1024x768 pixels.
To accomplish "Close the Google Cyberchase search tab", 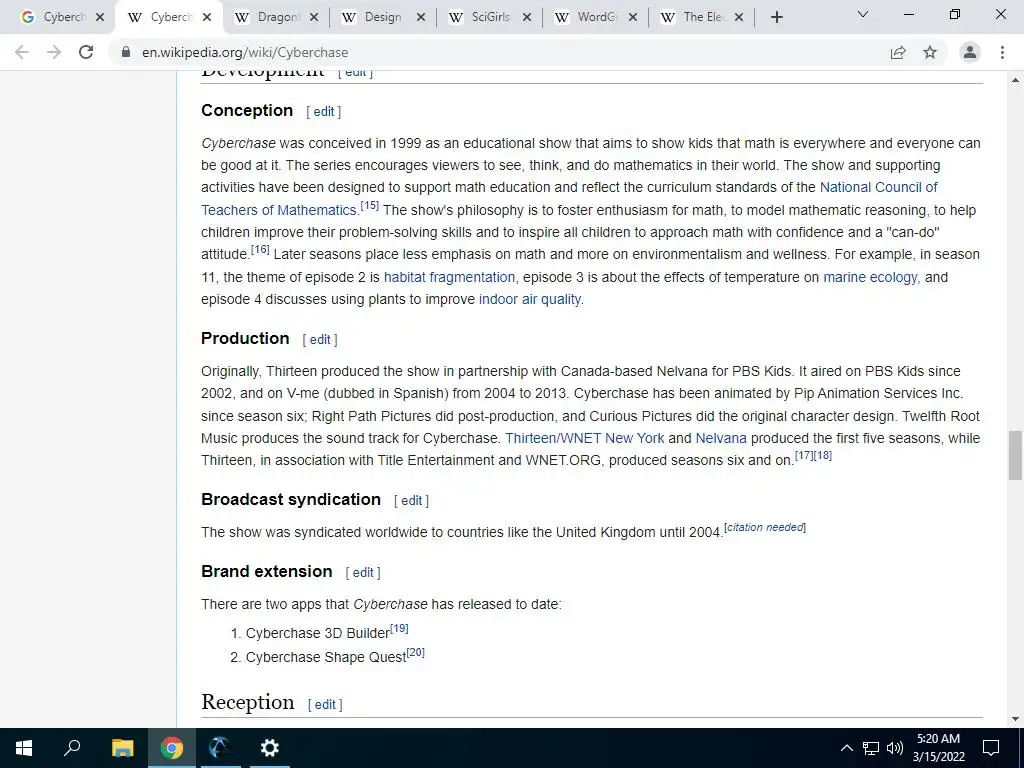I will coord(100,18).
